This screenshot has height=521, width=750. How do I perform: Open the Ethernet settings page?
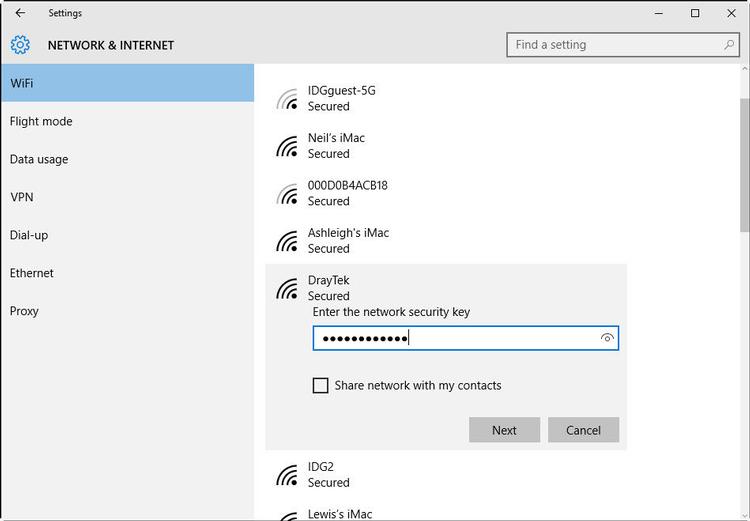click(32, 273)
